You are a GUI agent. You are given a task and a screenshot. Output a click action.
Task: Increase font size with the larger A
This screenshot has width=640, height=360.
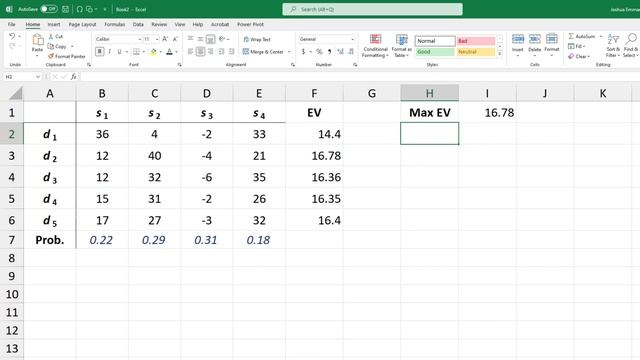click(165, 39)
